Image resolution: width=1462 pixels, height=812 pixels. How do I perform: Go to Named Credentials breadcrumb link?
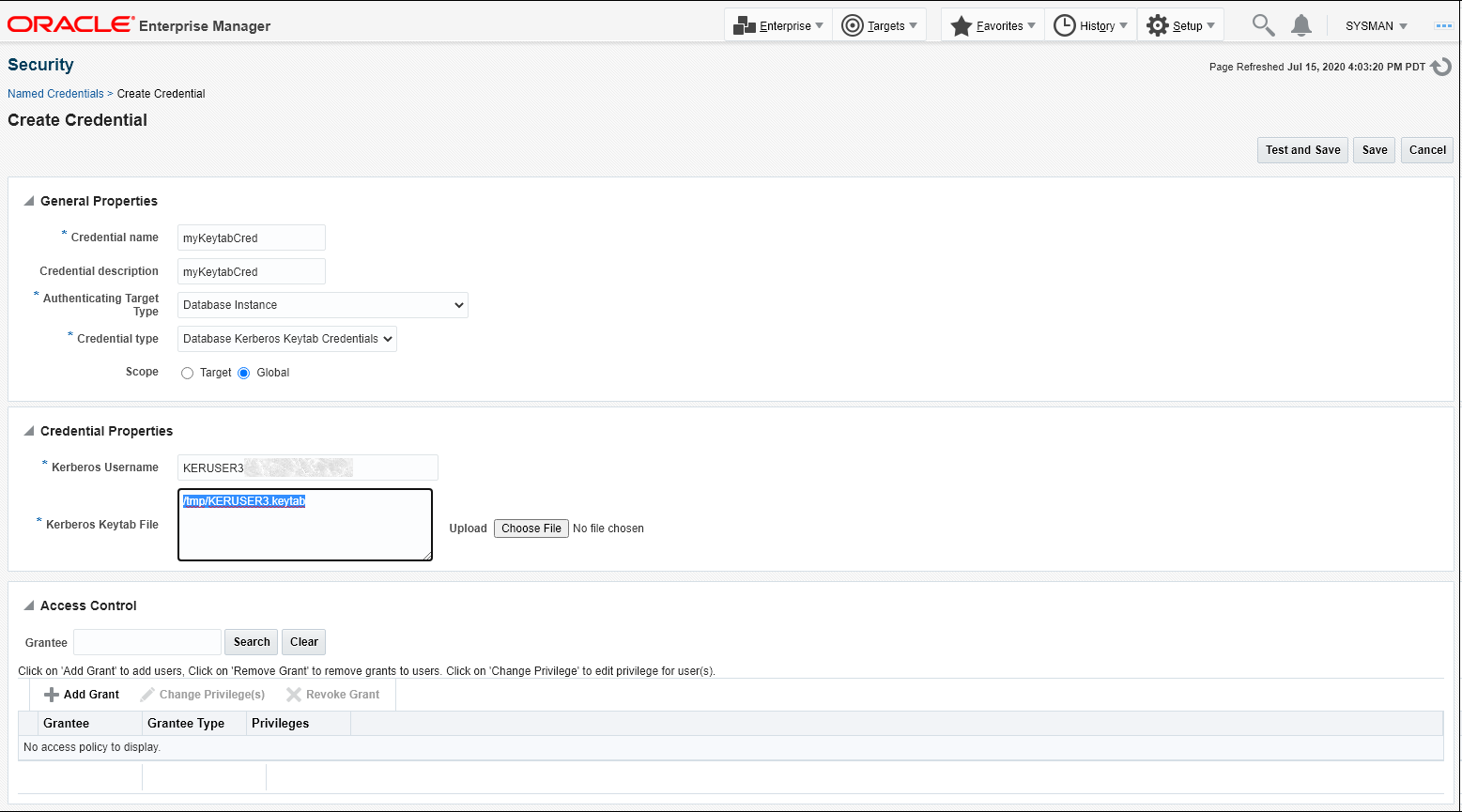coord(55,94)
